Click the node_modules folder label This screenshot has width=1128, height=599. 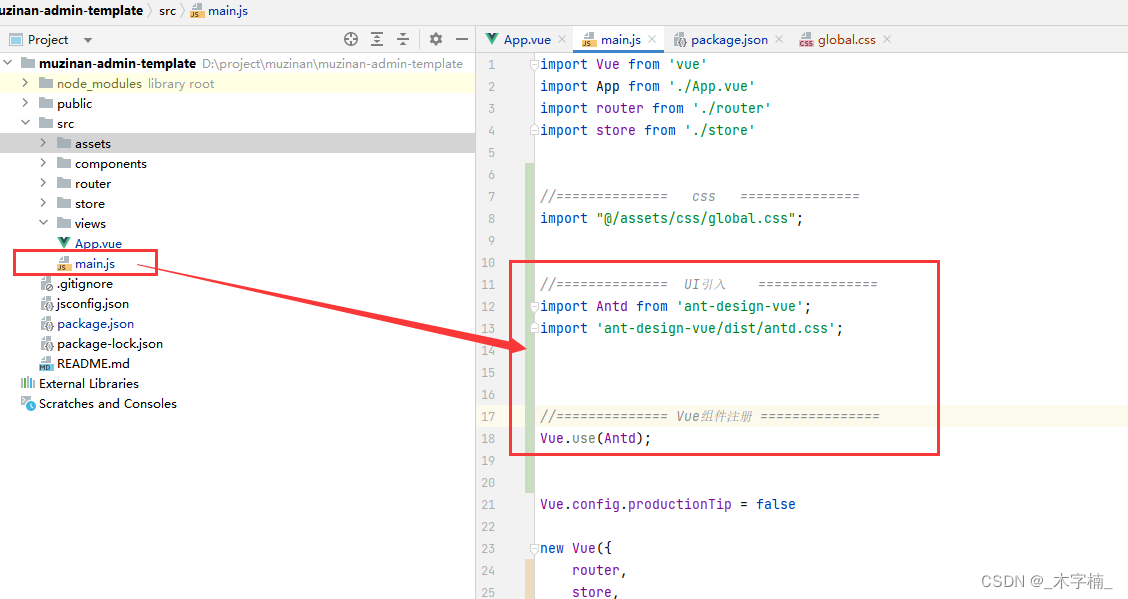coord(99,83)
